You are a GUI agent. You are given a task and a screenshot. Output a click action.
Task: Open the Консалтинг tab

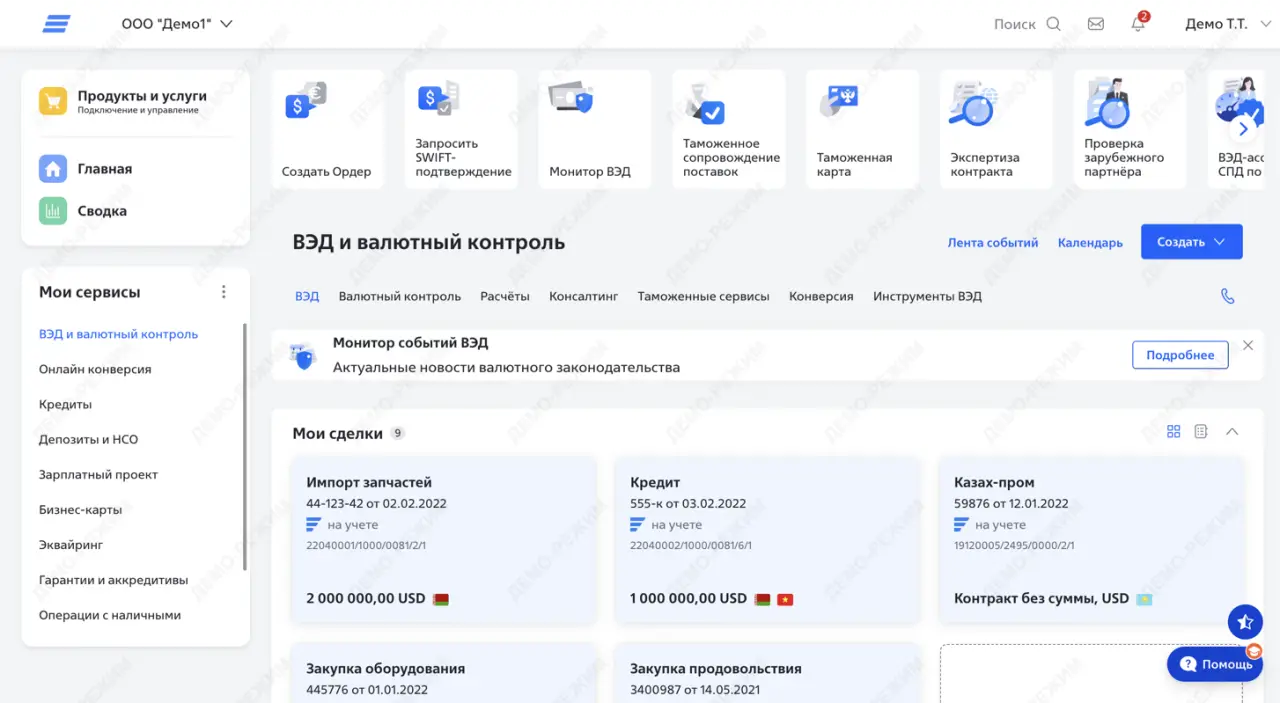tap(583, 296)
